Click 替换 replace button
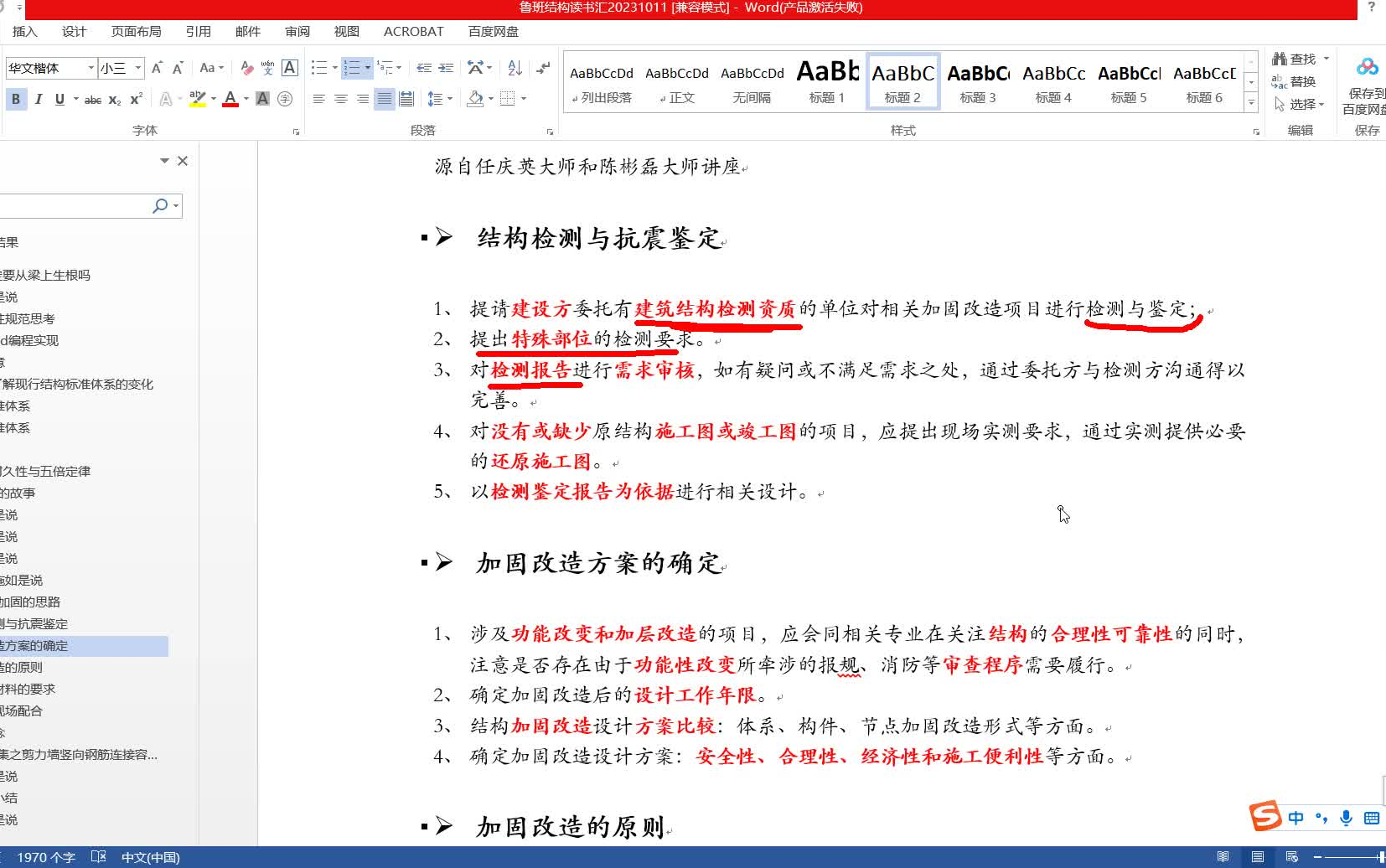 (1294, 81)
